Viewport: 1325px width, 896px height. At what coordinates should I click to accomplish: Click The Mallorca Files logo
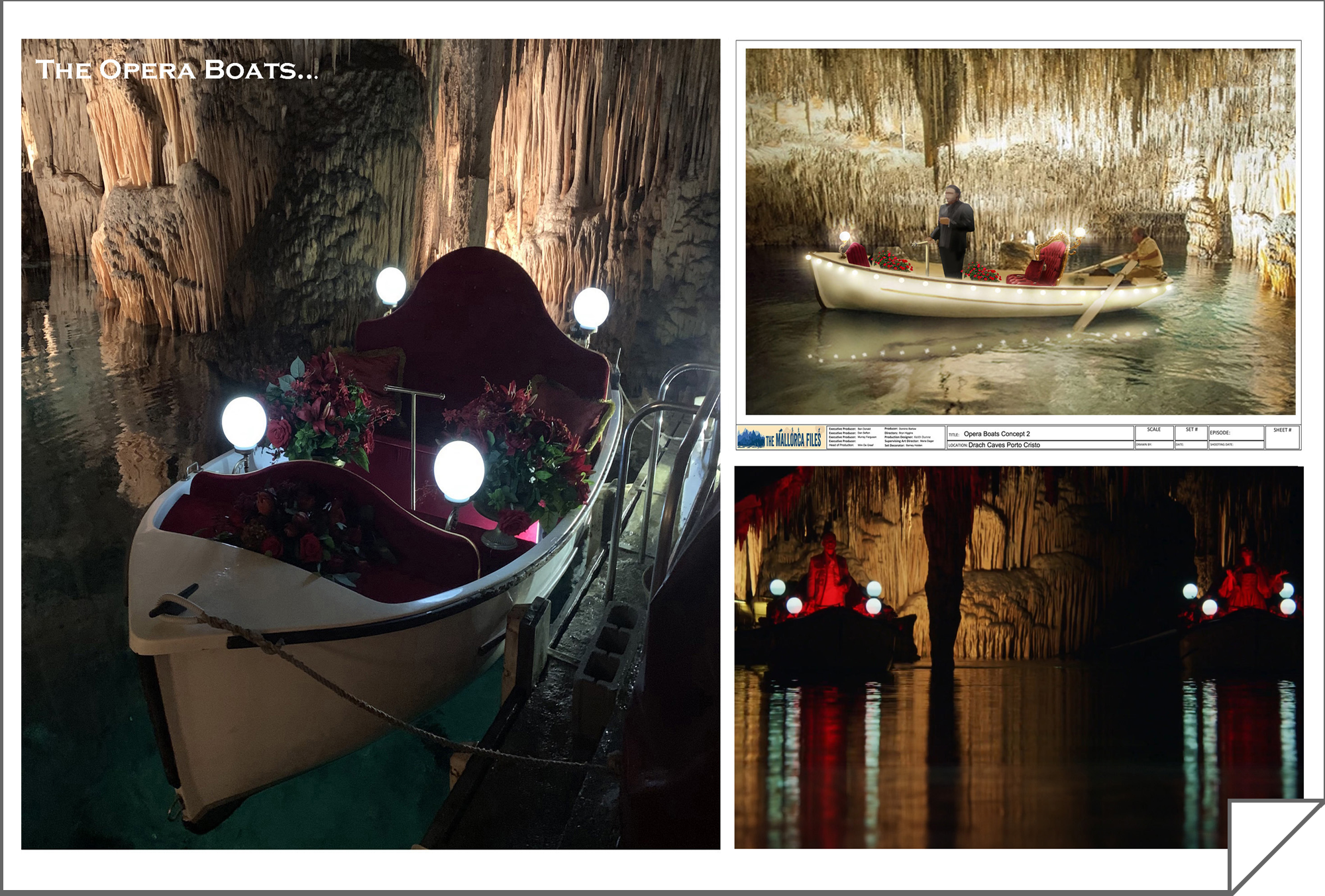(780, 438)
